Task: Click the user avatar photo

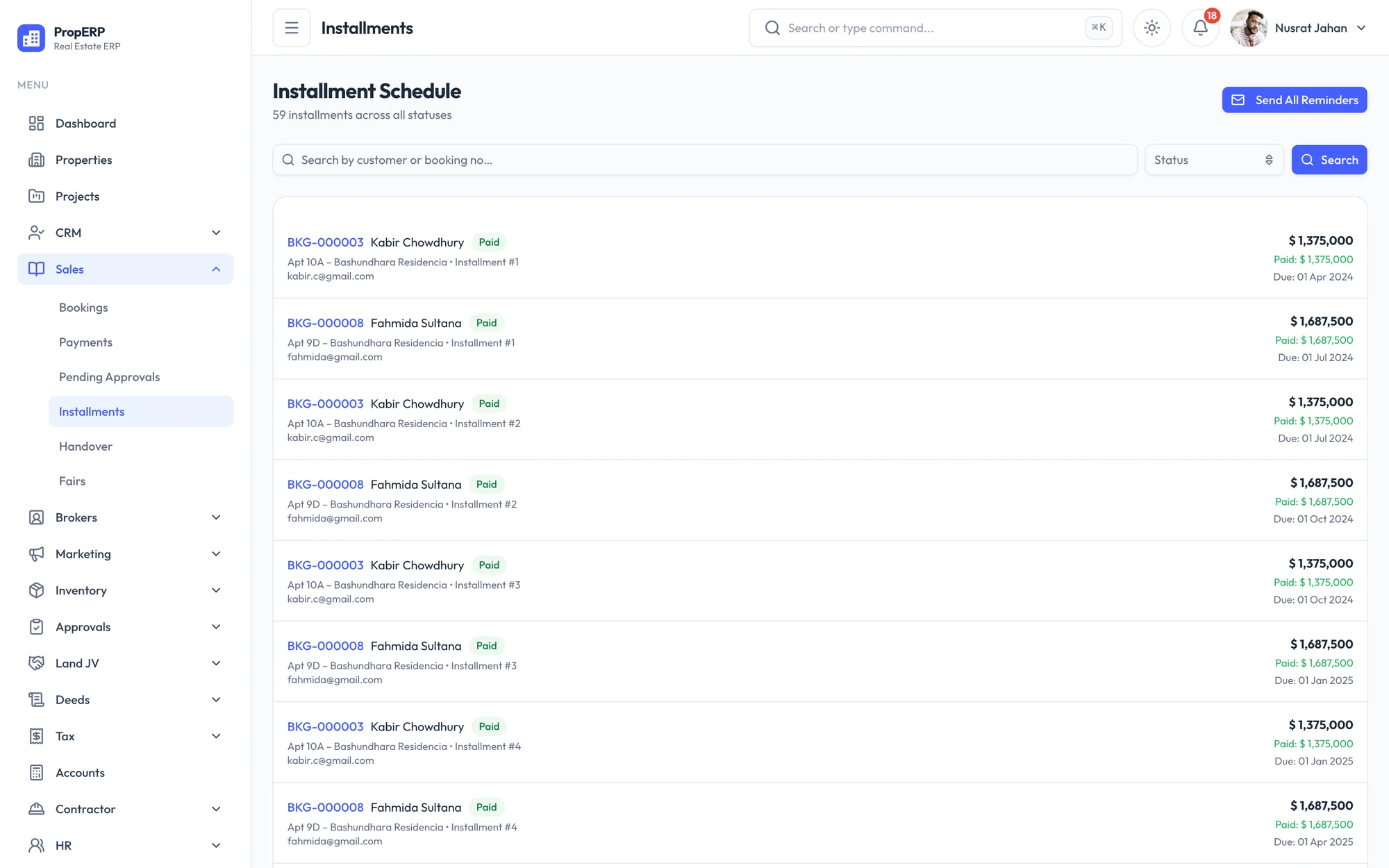Action: pyautogui.click(x=1249, y=28)
